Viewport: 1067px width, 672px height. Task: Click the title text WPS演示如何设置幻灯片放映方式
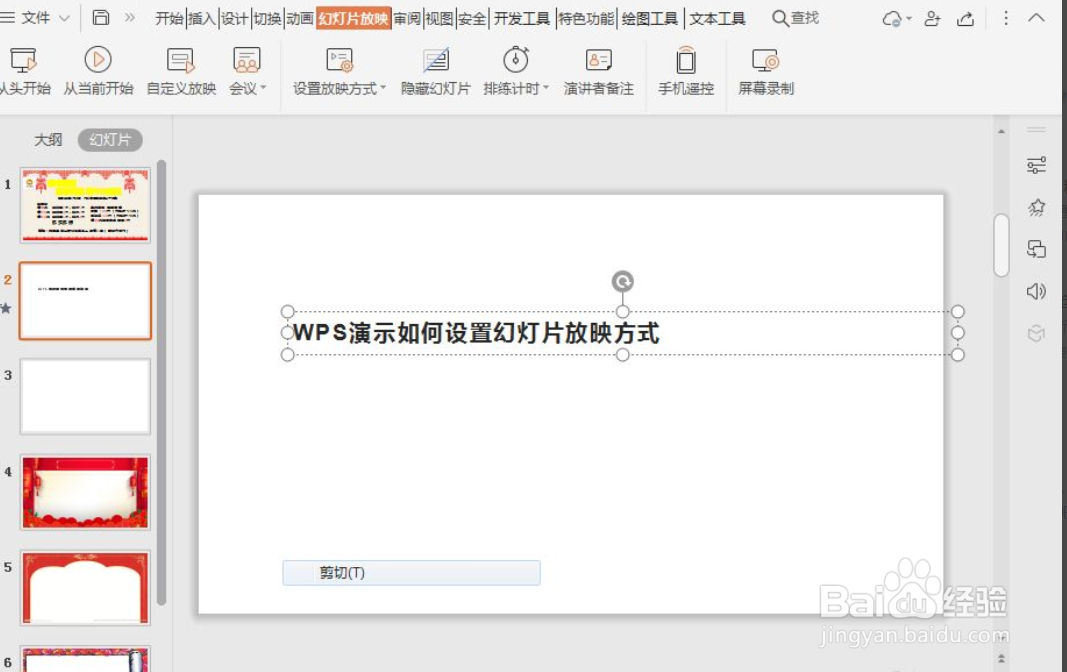click(x=476, y=333)
